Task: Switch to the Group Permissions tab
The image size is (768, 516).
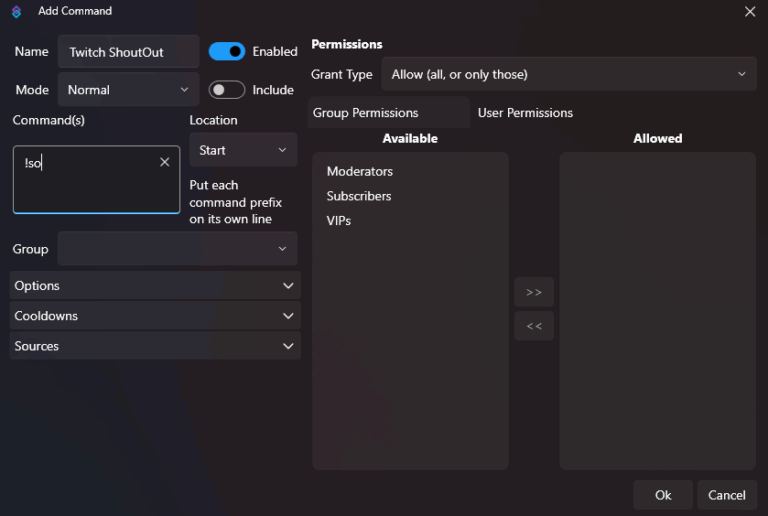Action: [x=389, y=113]
